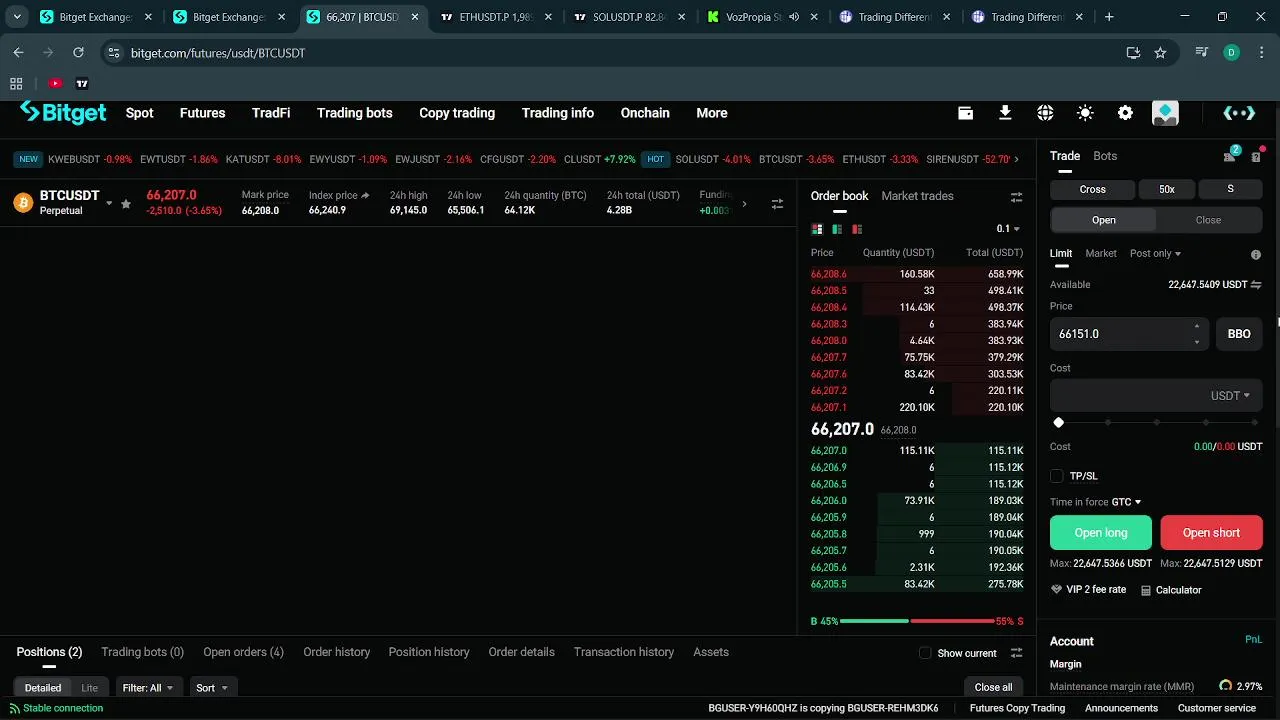Expand the BTCUSDT pair selector dropdown
Screen dimensions: 1280x720
point(109,204)
